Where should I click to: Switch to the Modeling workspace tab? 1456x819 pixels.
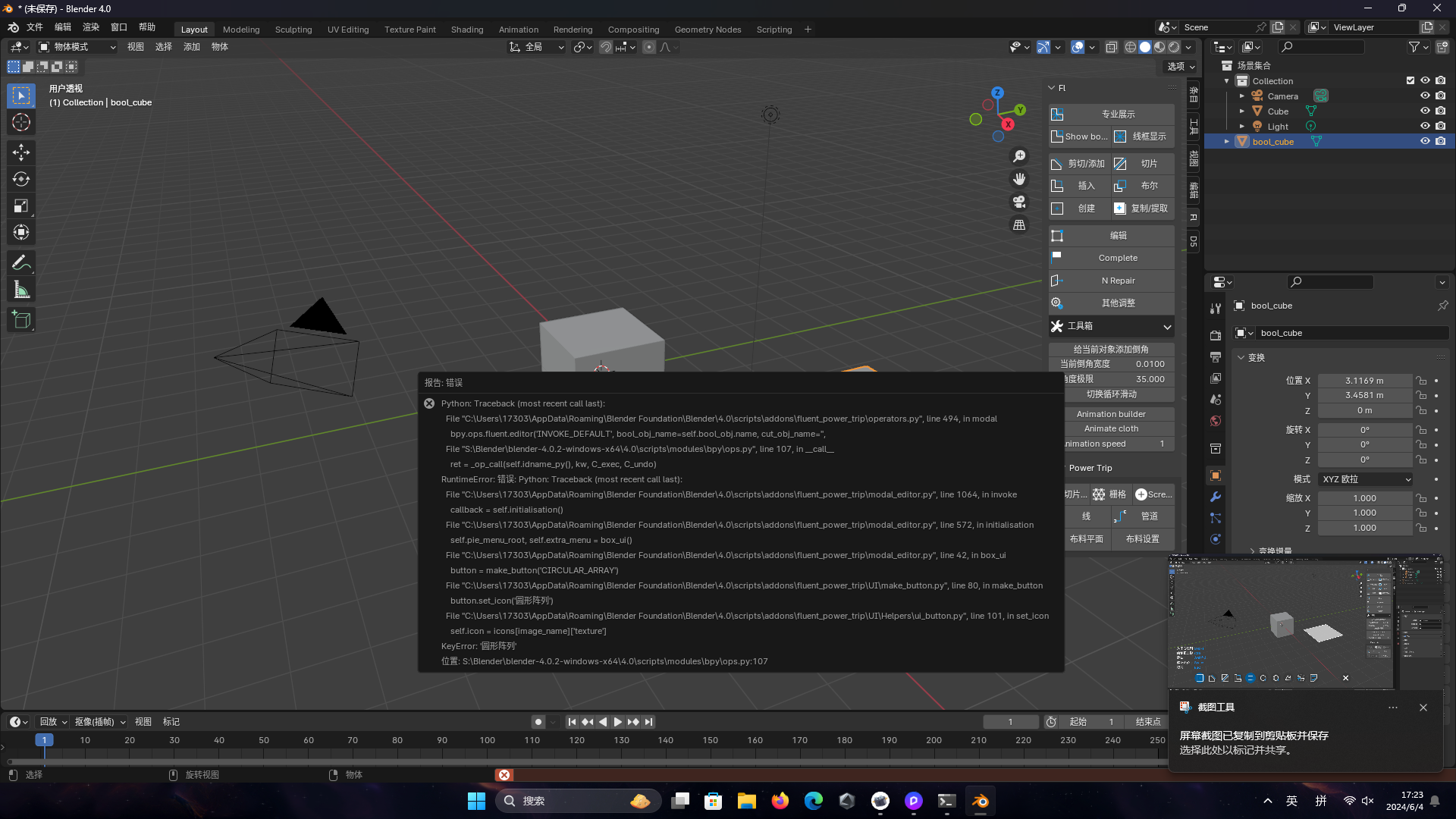241,30
